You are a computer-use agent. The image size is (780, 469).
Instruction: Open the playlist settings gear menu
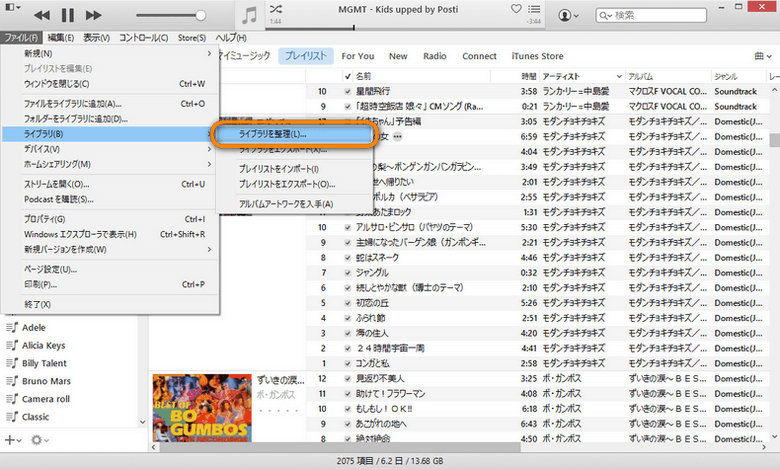click(x=39, y=440)
